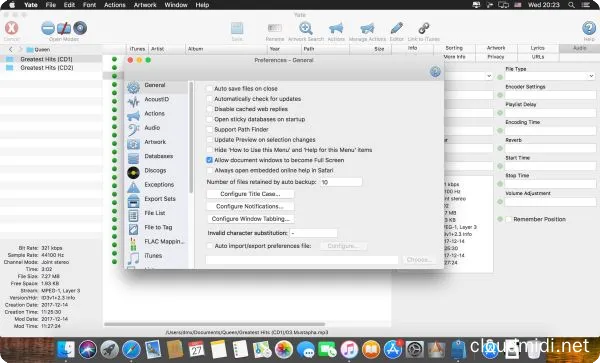
Task: Open the Artwork menu in the menu bar
Action: coord(145,5)
